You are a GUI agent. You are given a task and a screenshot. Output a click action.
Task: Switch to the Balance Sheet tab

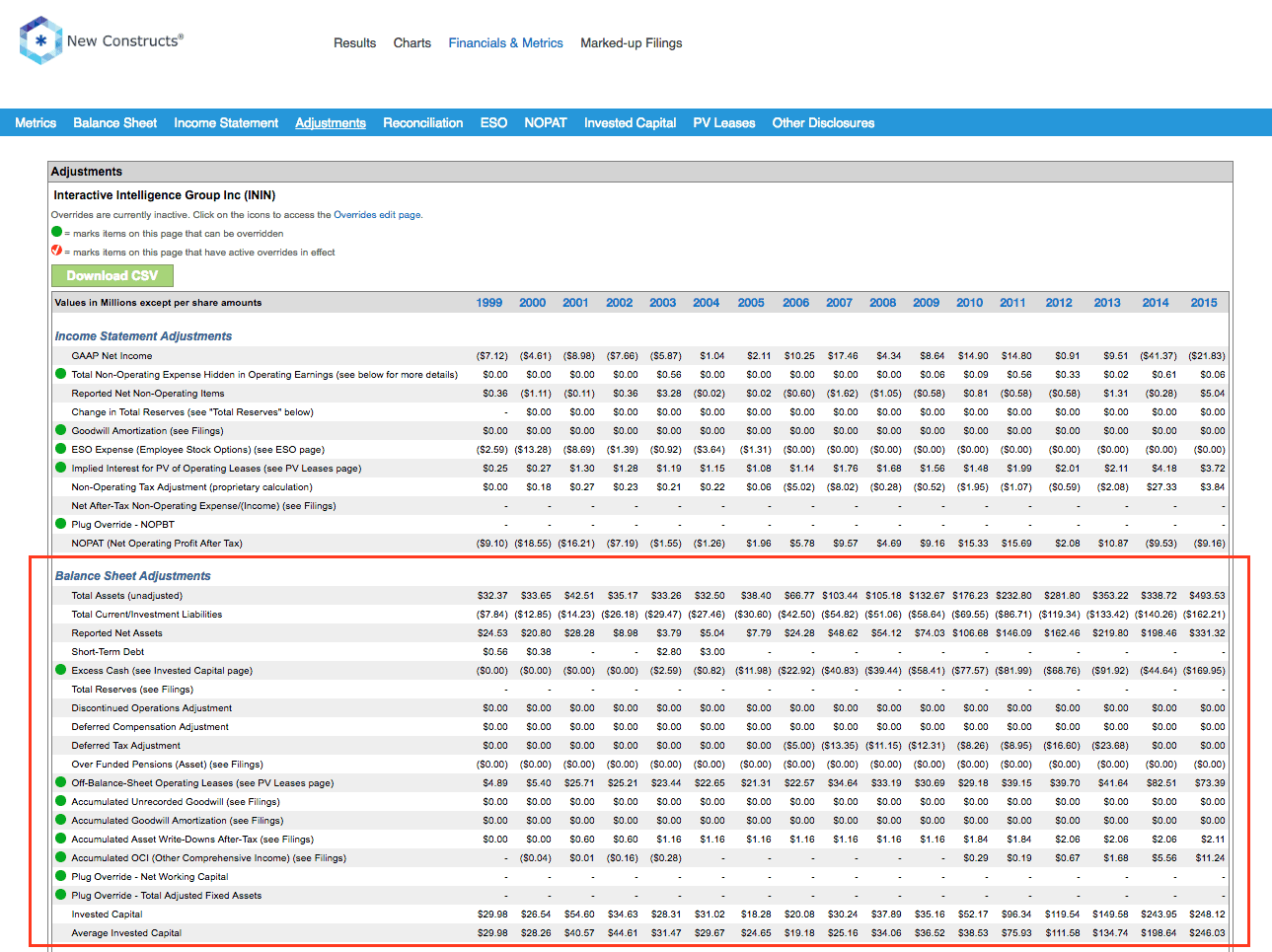pyautogui.click(x=114, y=123)
